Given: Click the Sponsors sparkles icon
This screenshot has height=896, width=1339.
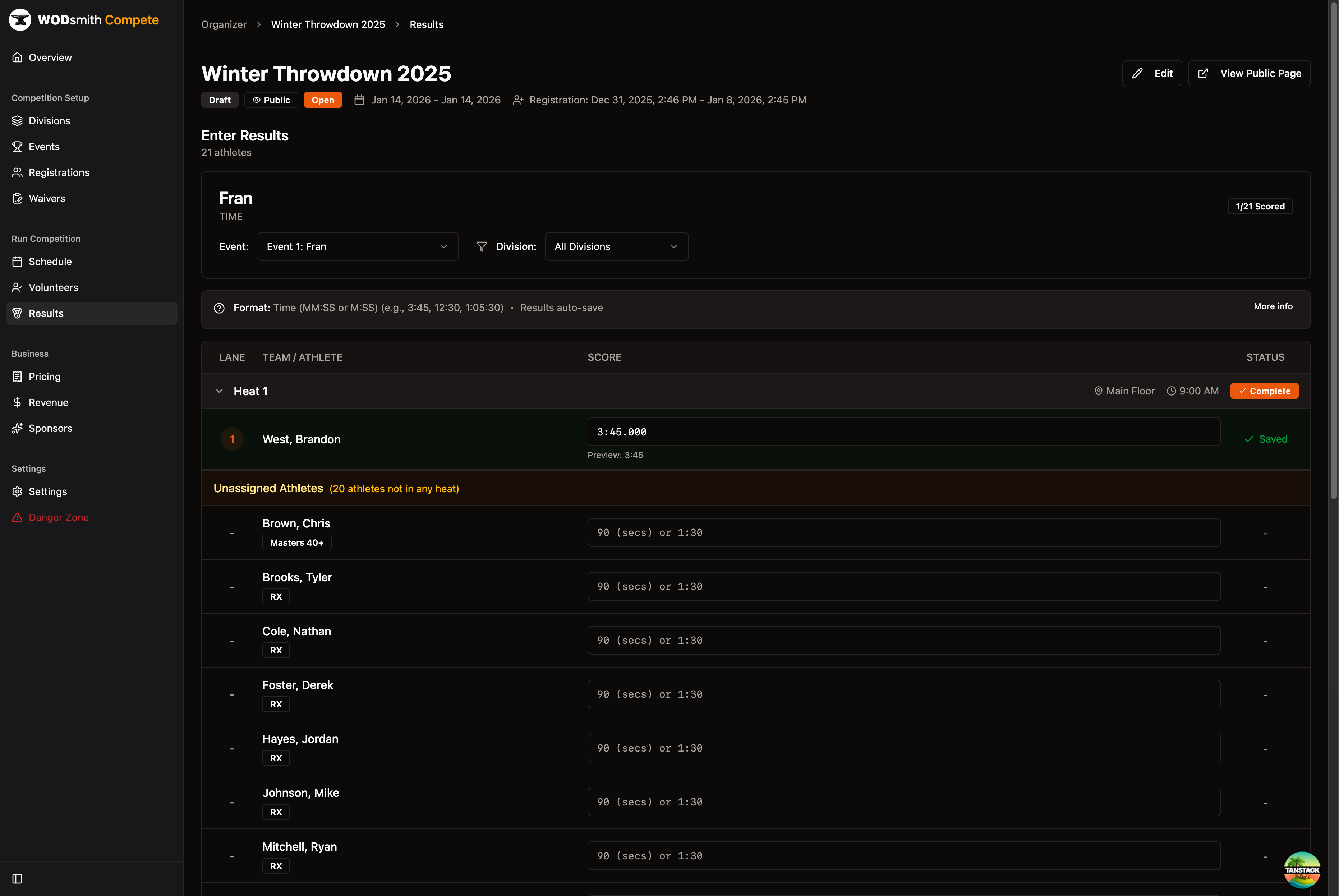Looking at the screenshot, I should click(17, 428).
